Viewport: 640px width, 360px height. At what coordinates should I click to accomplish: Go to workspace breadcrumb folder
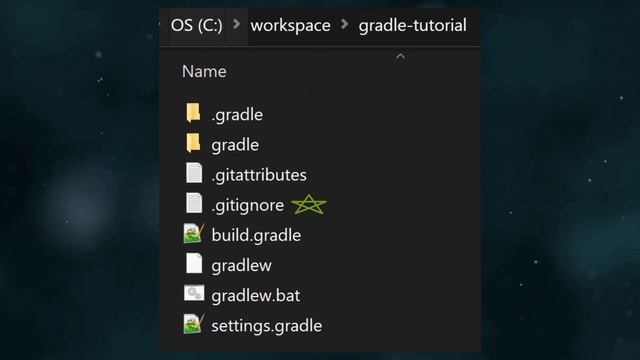pyautogui.click(x=291, y=25)
